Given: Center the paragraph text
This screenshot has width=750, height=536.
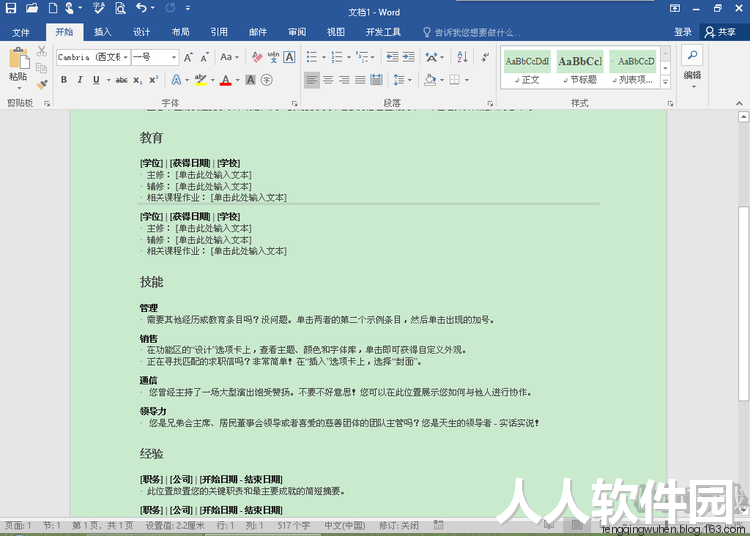Looking at the screenshot, I should 328,80.
